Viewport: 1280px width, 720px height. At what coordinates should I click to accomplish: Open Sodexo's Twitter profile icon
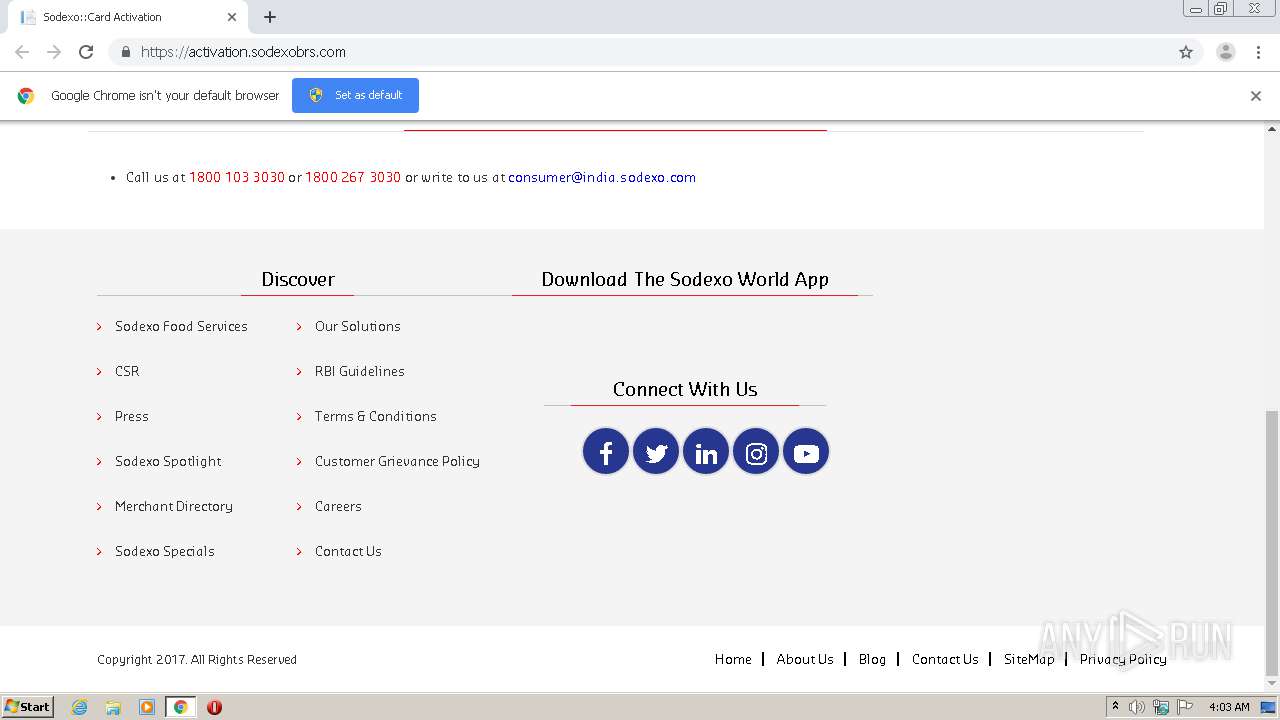(656, 452)
